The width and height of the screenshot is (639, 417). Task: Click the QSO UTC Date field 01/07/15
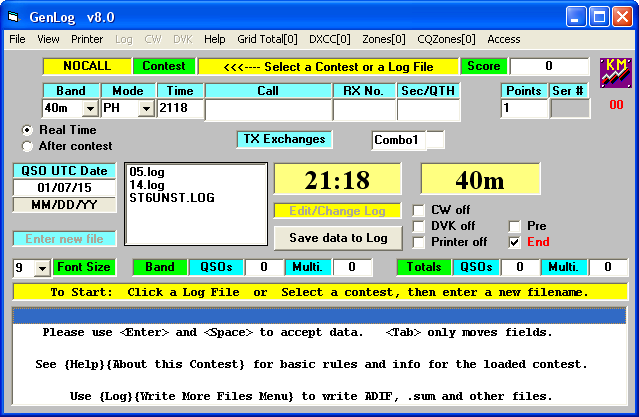click(64, 188)
